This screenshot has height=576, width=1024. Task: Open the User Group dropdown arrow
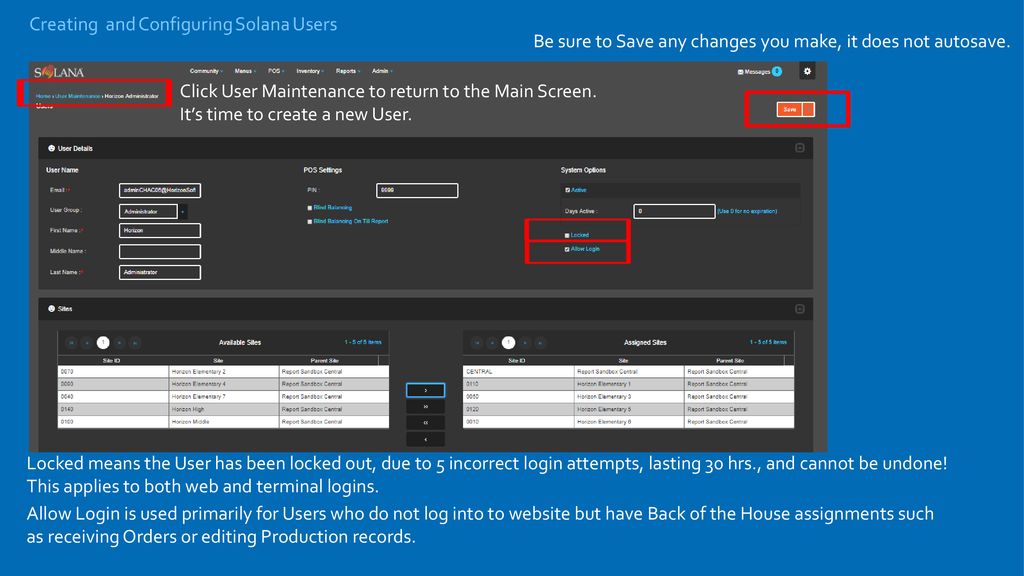coord(183,212)
